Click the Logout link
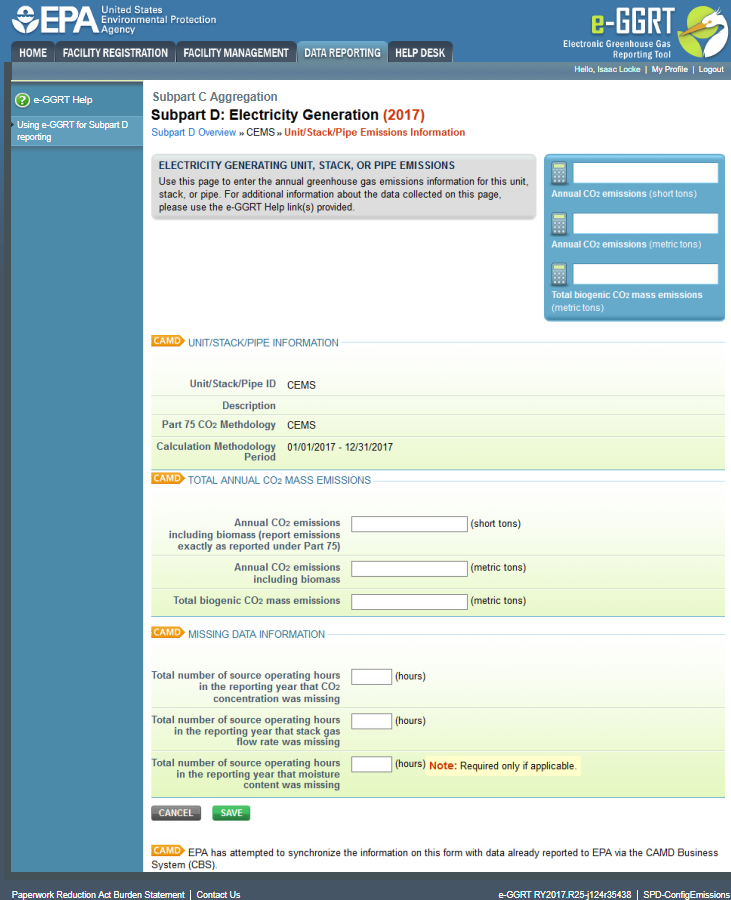This screenshot has width=731, height=900. (x=711, y=69)
